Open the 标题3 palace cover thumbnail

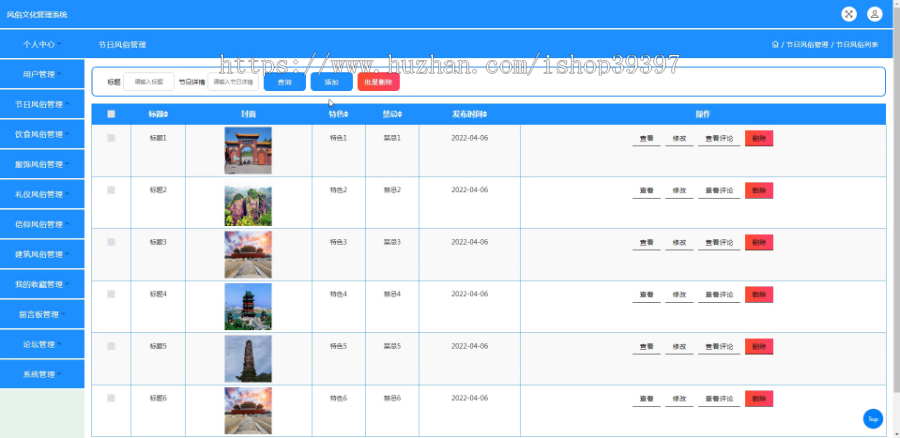[x=248, y=255]
